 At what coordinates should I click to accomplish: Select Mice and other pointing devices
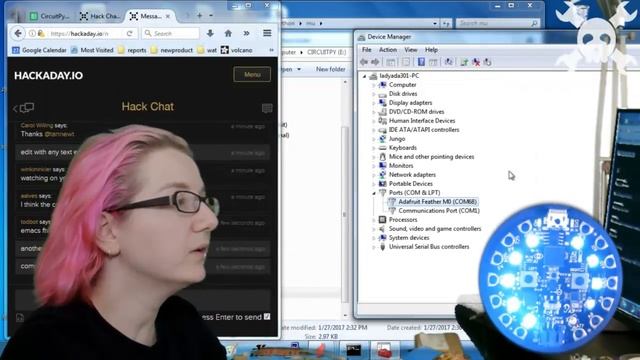click(431, 157)
